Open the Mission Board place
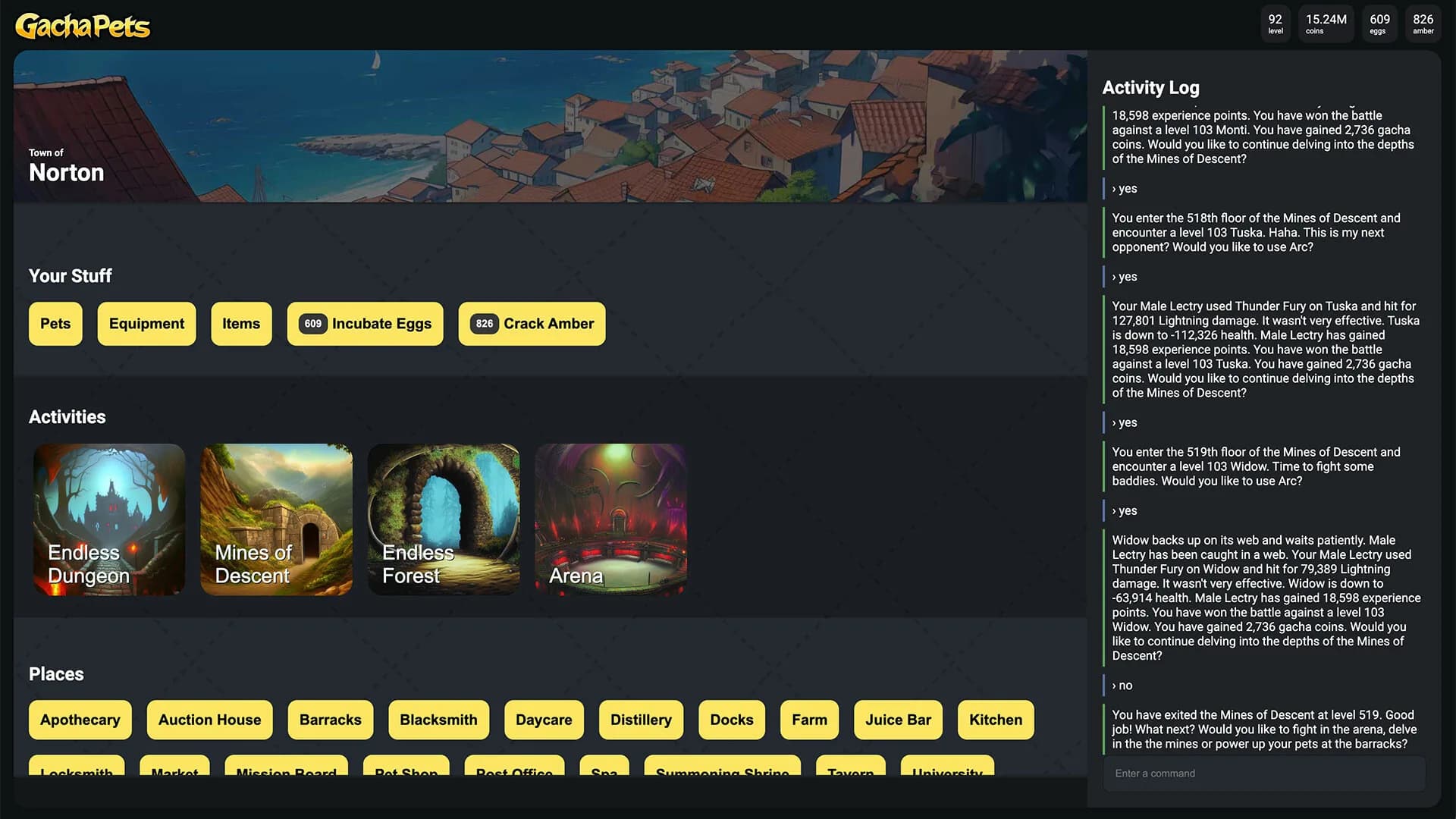Screen dimensions: 1456x819 287,766
